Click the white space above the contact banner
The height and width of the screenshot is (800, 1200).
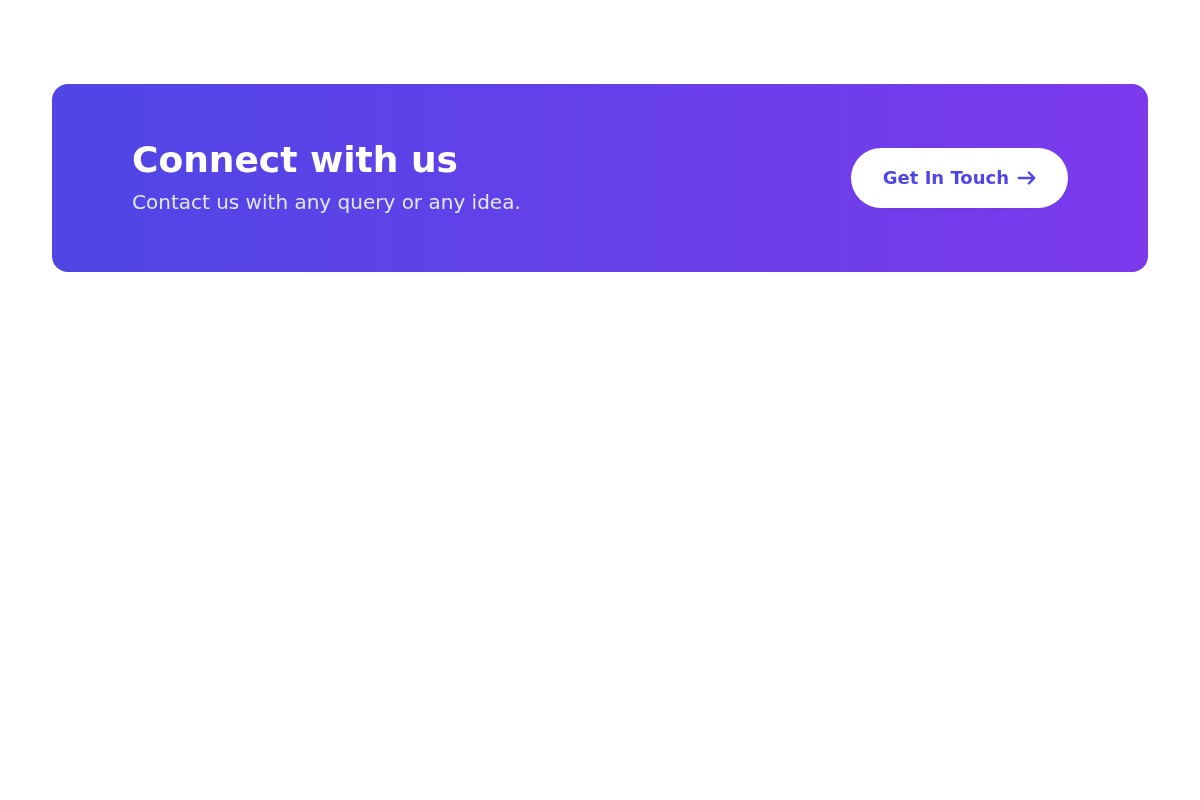pyautogui.click(x=600, y=40)
